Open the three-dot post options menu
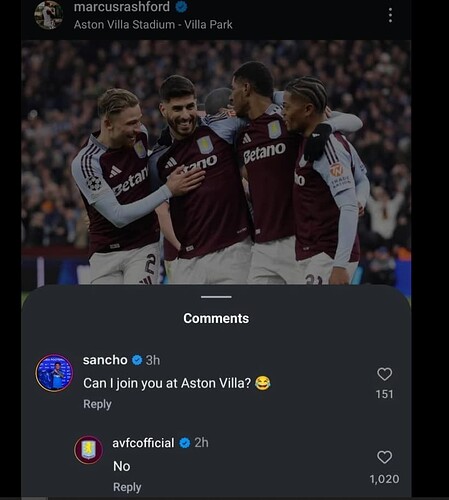Image resolution: width=449 pixels, height=500 pixels. click(390, 15)
